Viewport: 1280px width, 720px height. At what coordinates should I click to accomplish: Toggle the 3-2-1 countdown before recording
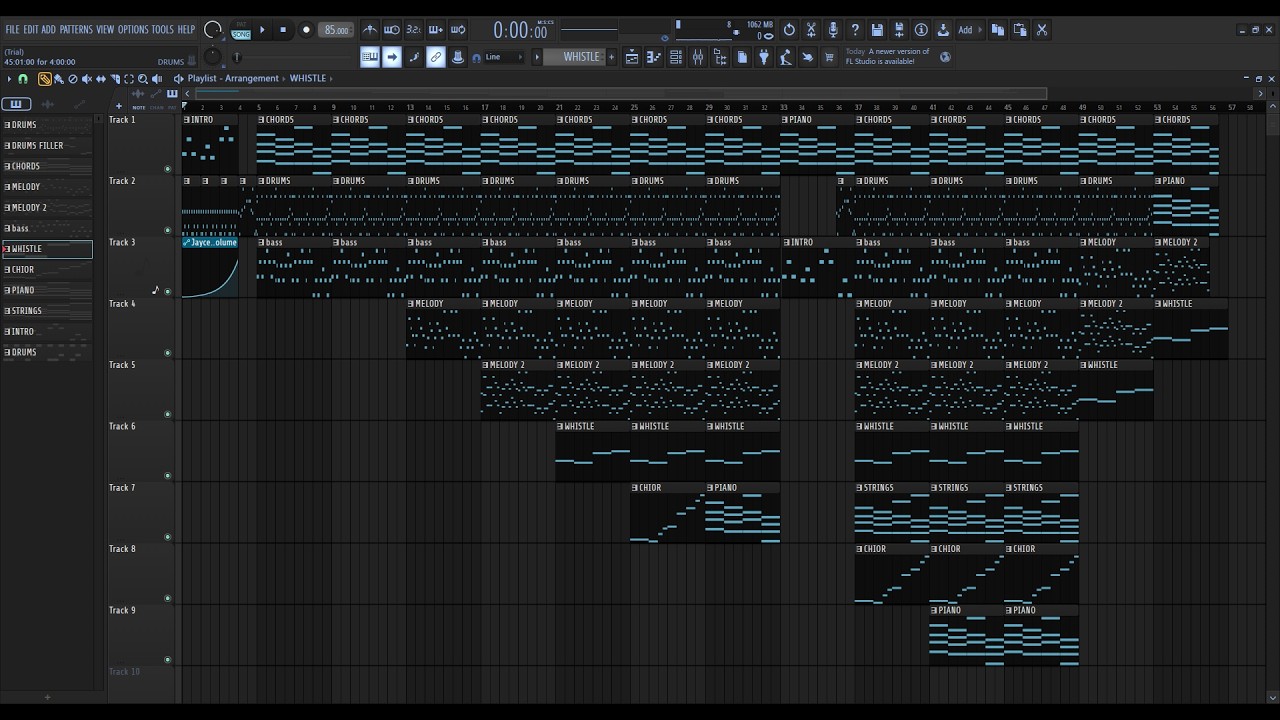(414, 30)
